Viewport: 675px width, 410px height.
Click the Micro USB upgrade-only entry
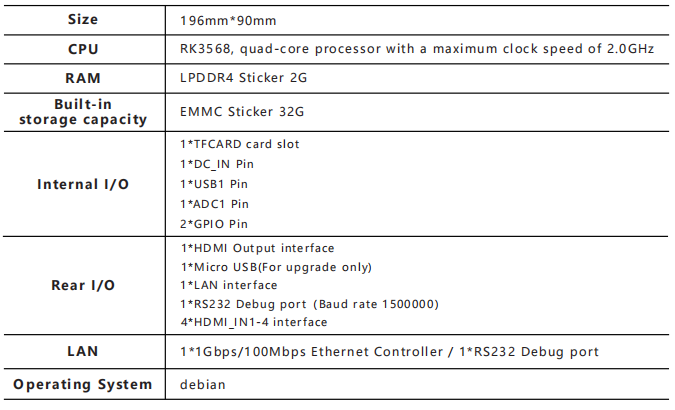click(x=276, y=267)
